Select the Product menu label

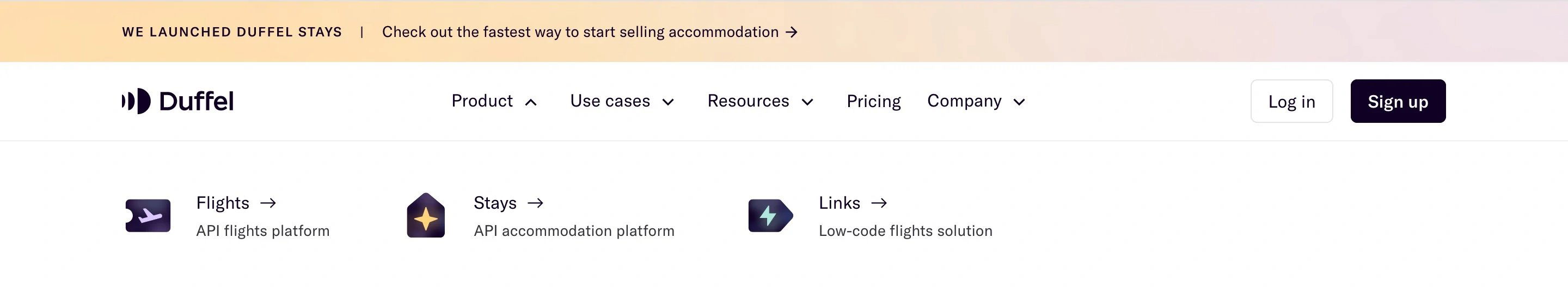(482, 101)
